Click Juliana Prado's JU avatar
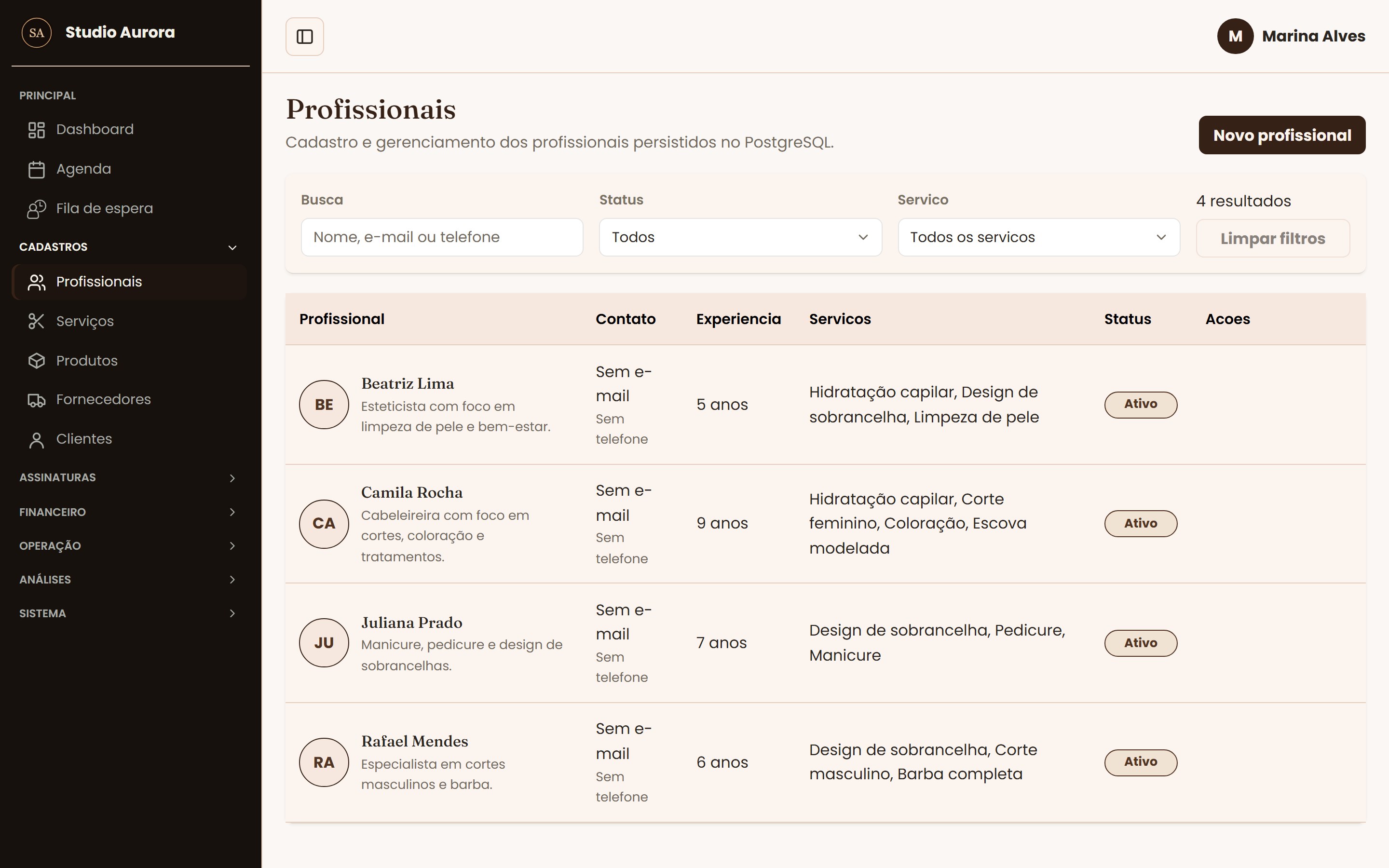Screen dimensions: 1389x868 coord(324,642)
